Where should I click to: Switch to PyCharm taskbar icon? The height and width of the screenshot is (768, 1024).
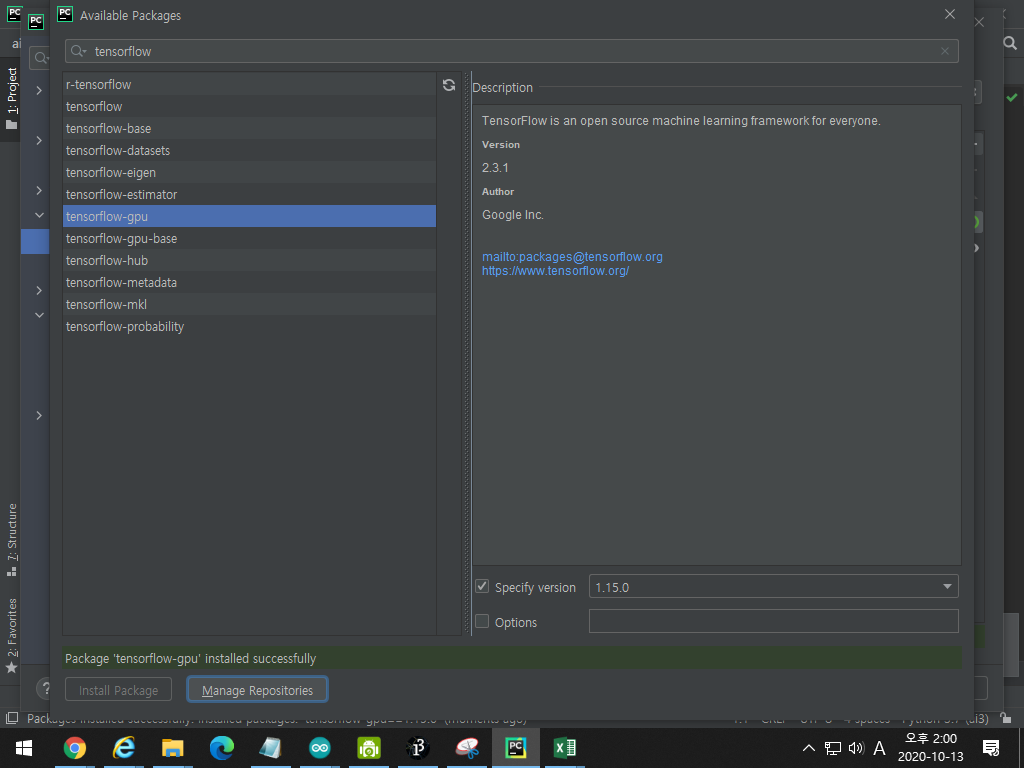point(516,748)
